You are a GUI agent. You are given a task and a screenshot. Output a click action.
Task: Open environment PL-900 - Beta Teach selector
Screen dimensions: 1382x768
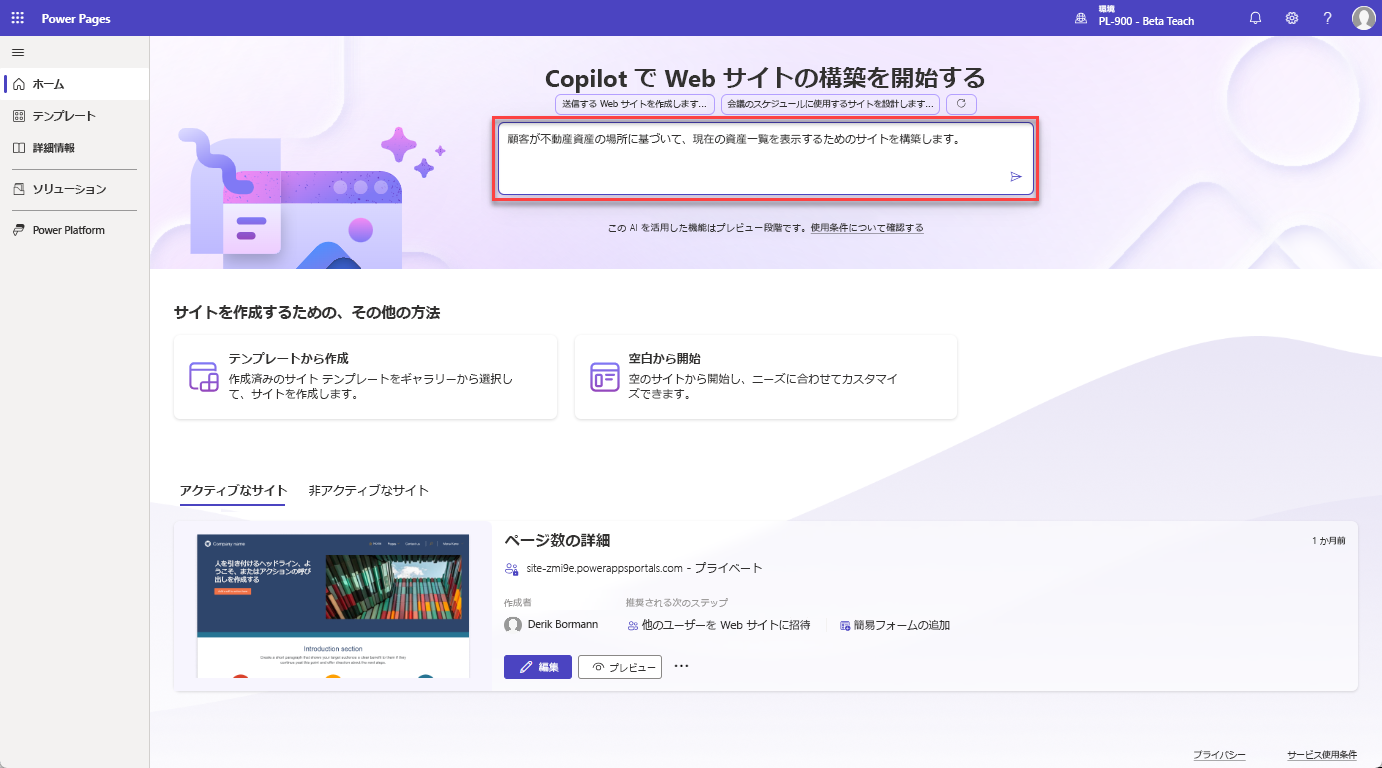[x=1145, y=17]
